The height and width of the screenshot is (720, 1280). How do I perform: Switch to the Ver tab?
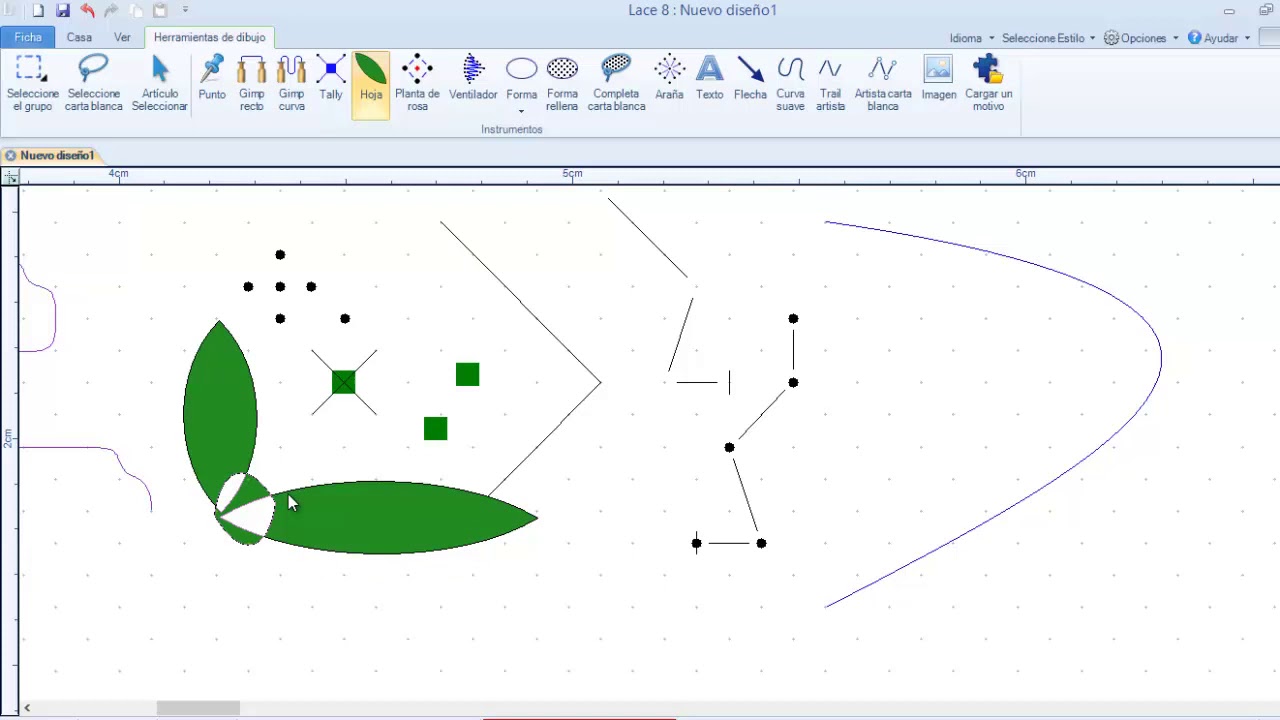122,38
